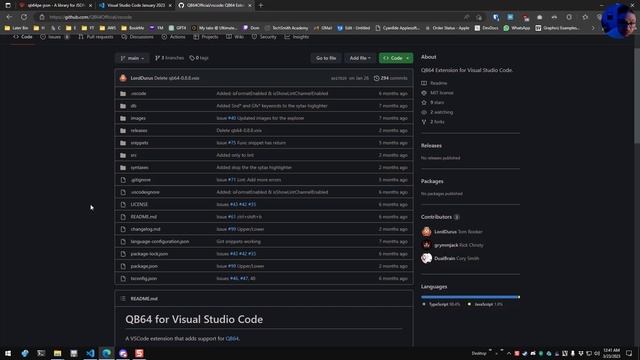
Task: Open the package-lock.json file
Action: click(149, 254)
